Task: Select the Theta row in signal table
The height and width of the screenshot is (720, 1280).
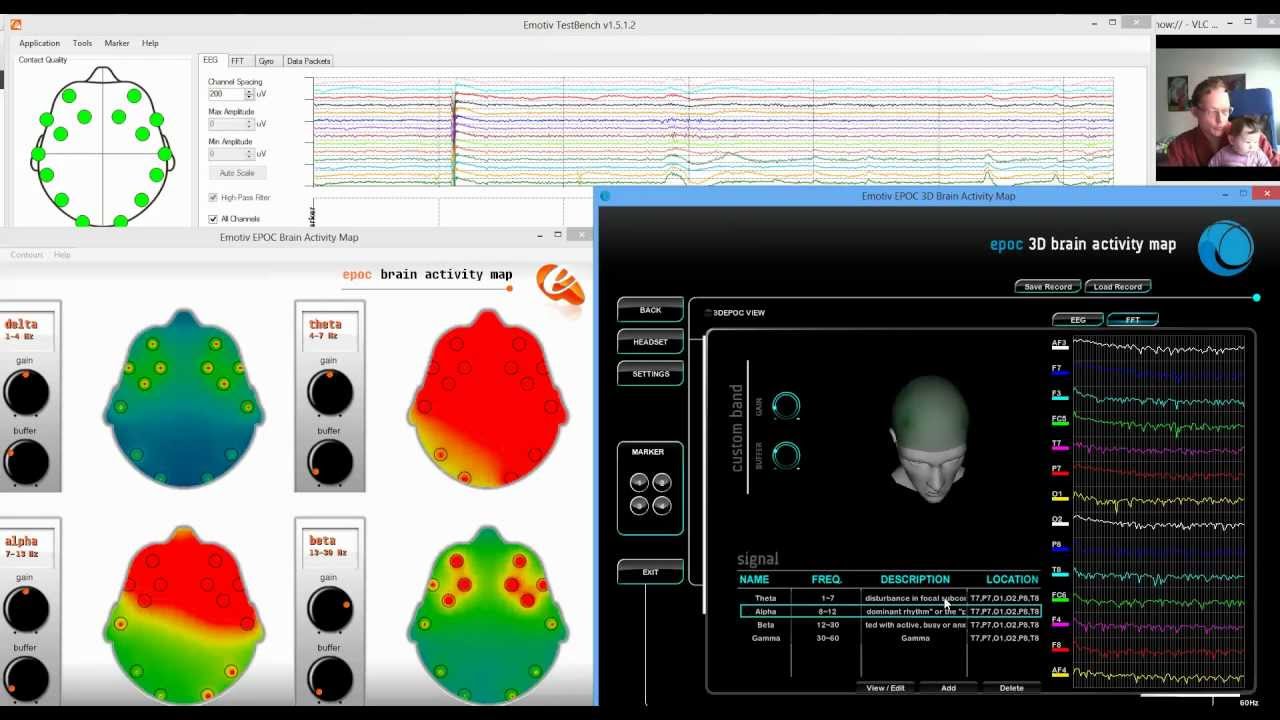Action: [x=889, y=598]
